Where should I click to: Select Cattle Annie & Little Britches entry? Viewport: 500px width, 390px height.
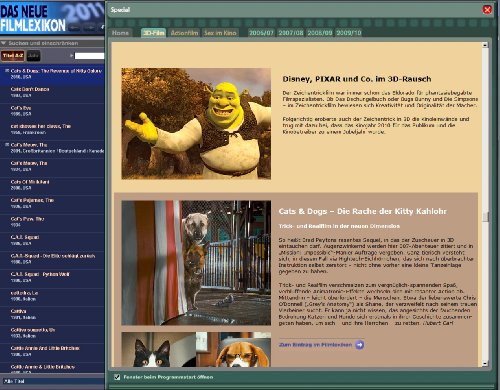(52, 368)
